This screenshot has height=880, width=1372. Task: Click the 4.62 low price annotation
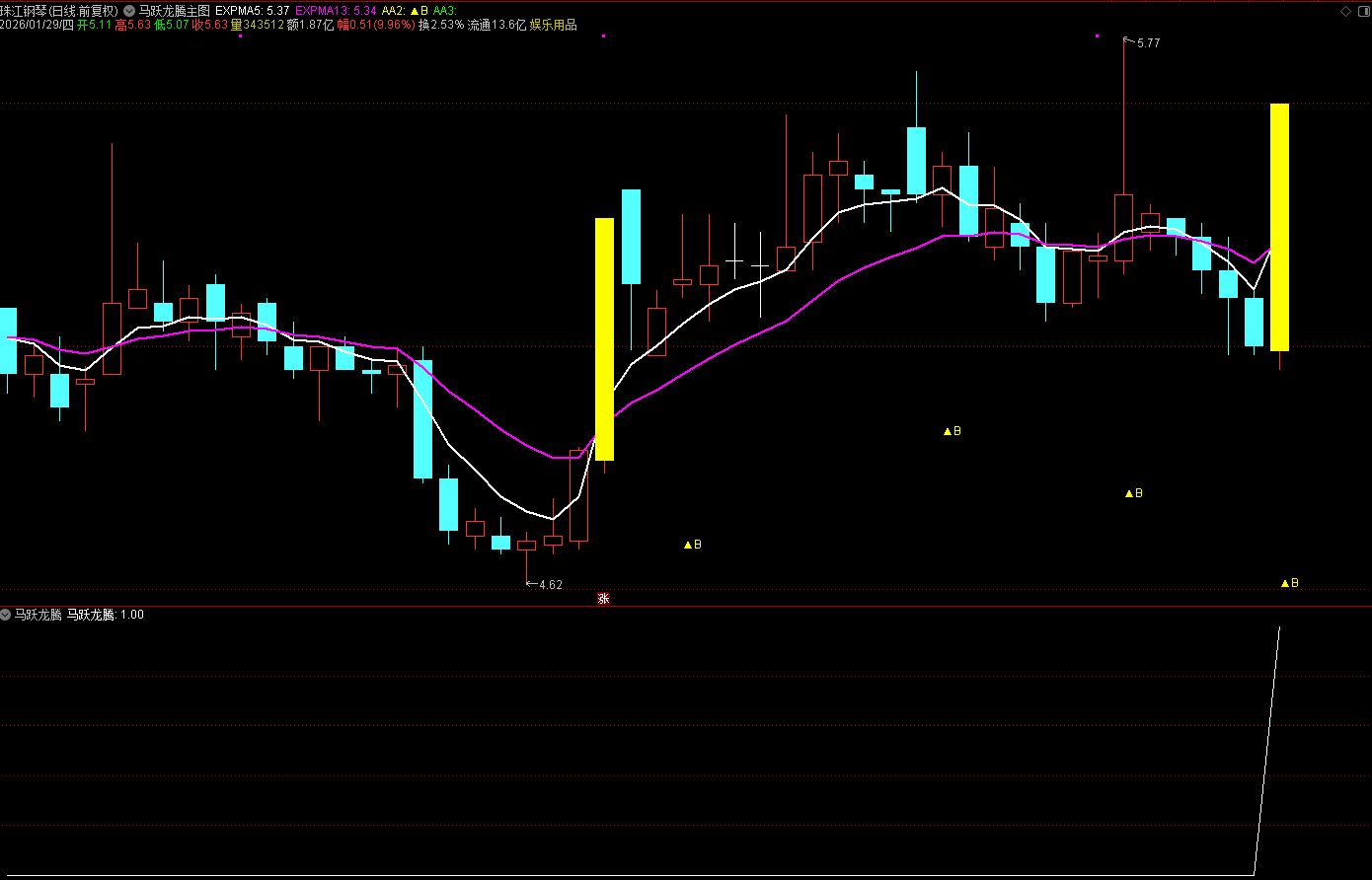[x=550, y=585]
